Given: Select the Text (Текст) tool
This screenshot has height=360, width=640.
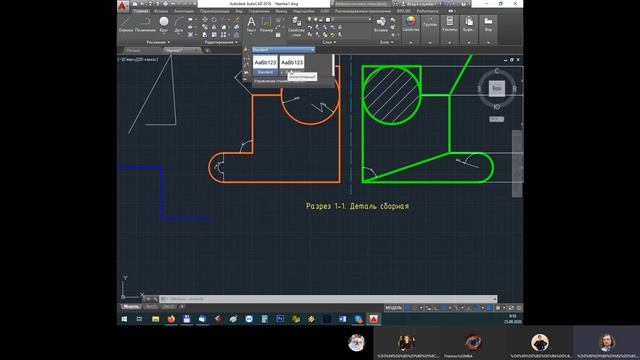Looking at the screenshot, I should click(251, 24).
